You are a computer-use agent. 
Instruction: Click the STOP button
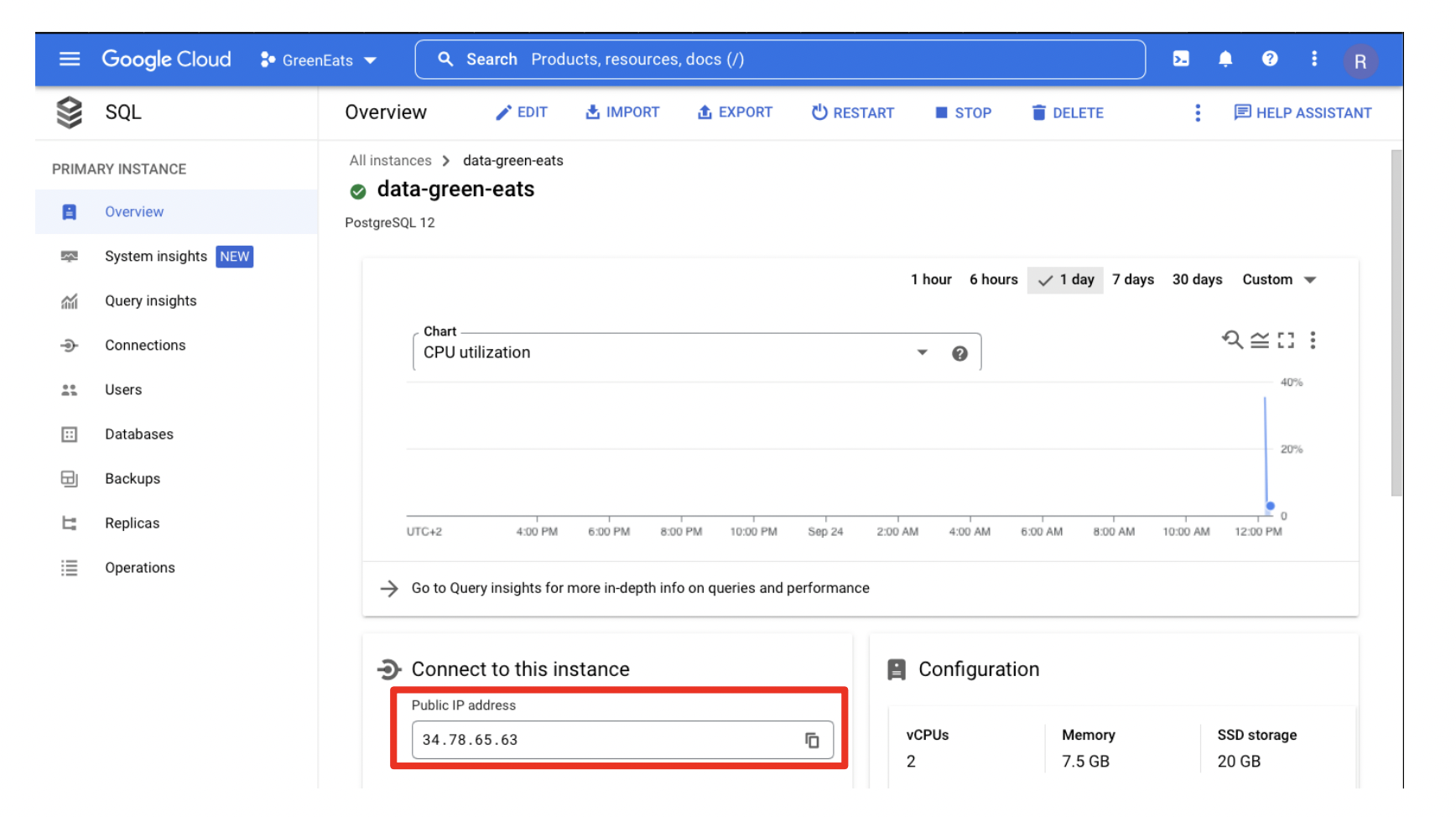click(963, 112)
